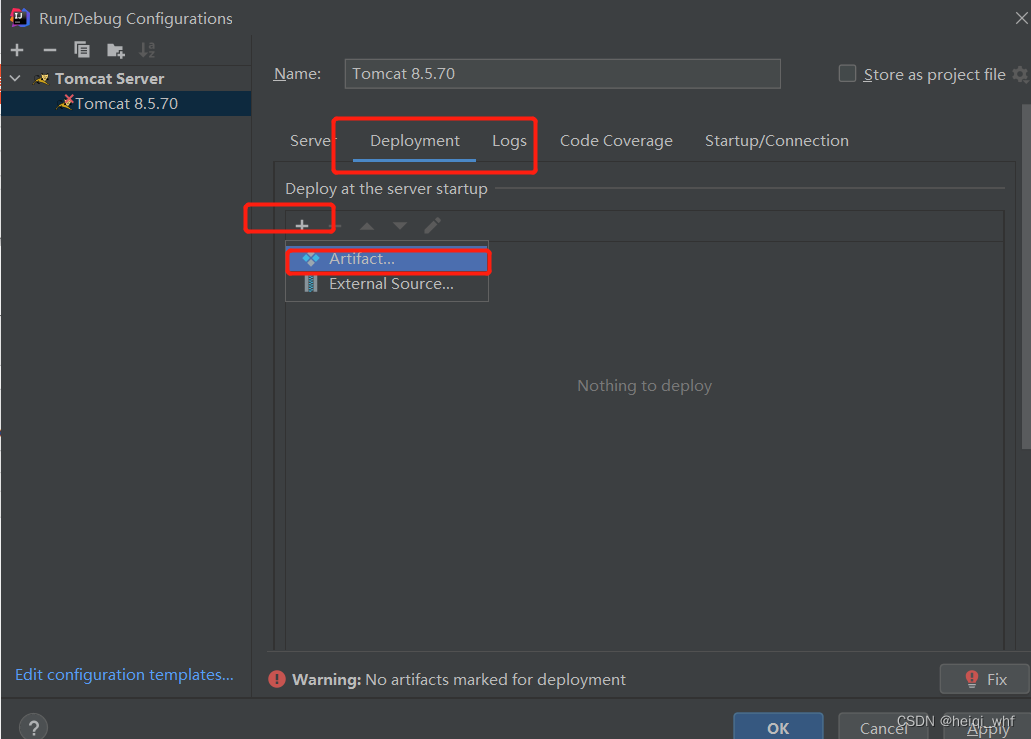This screenshot has height=739, width=1031.
Task: Click the vertical scrollbar on right
Action: [1026, 276]
